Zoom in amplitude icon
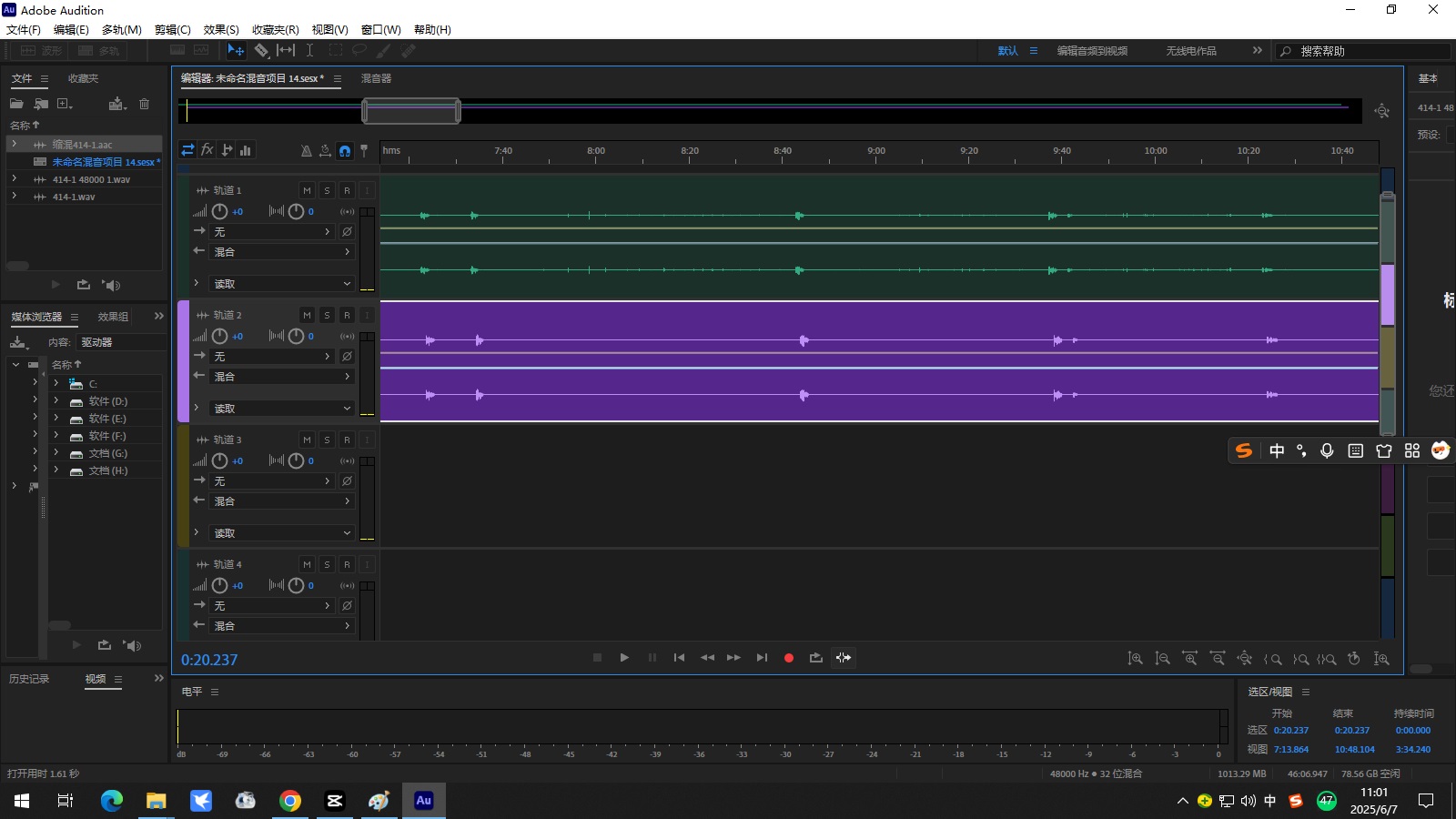The image size is (1456, 819). (x=1135, y=658)
